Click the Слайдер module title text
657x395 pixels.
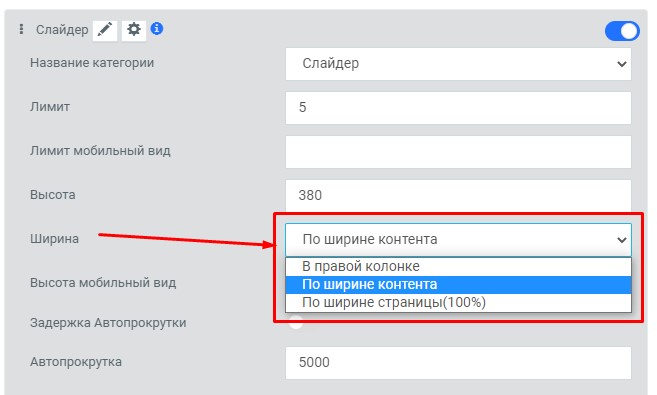(62, 30)
